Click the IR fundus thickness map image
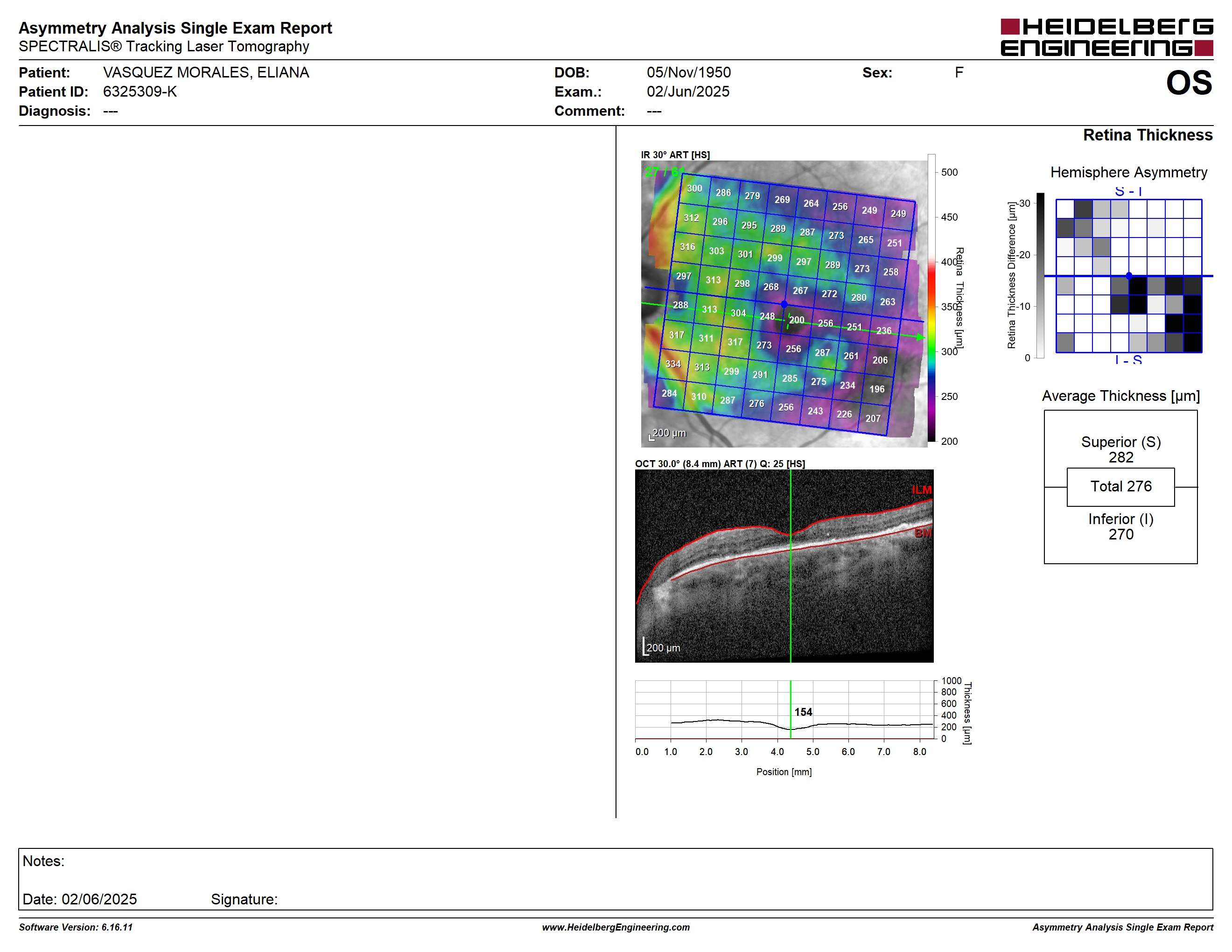This screenshot has height=952, width=1232. coord(784,304)
